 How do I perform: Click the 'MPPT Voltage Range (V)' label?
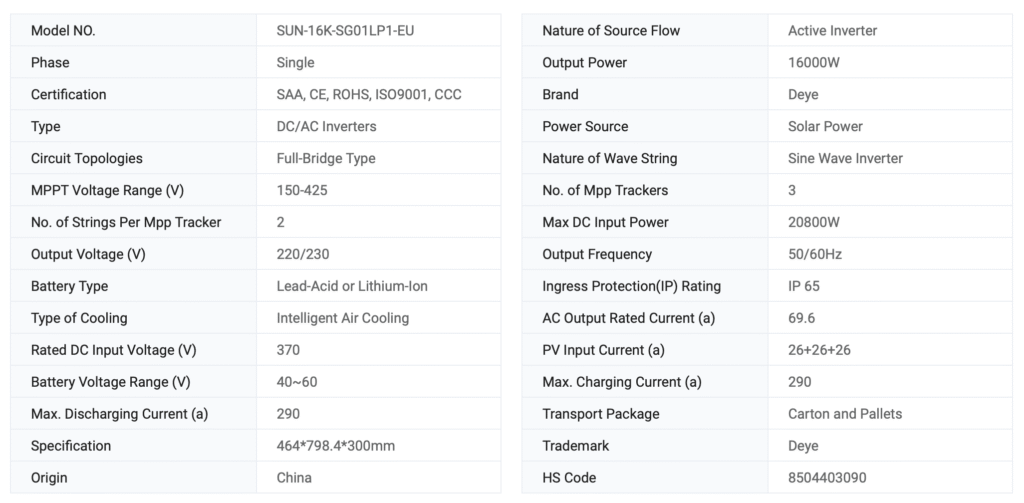pos(107,190)
